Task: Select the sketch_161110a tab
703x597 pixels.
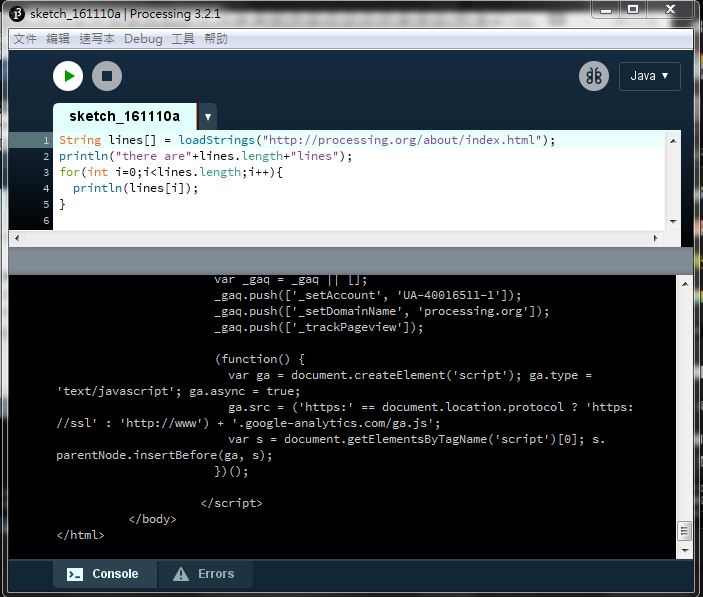Action: pyautogui.click(x=124, y=117)
